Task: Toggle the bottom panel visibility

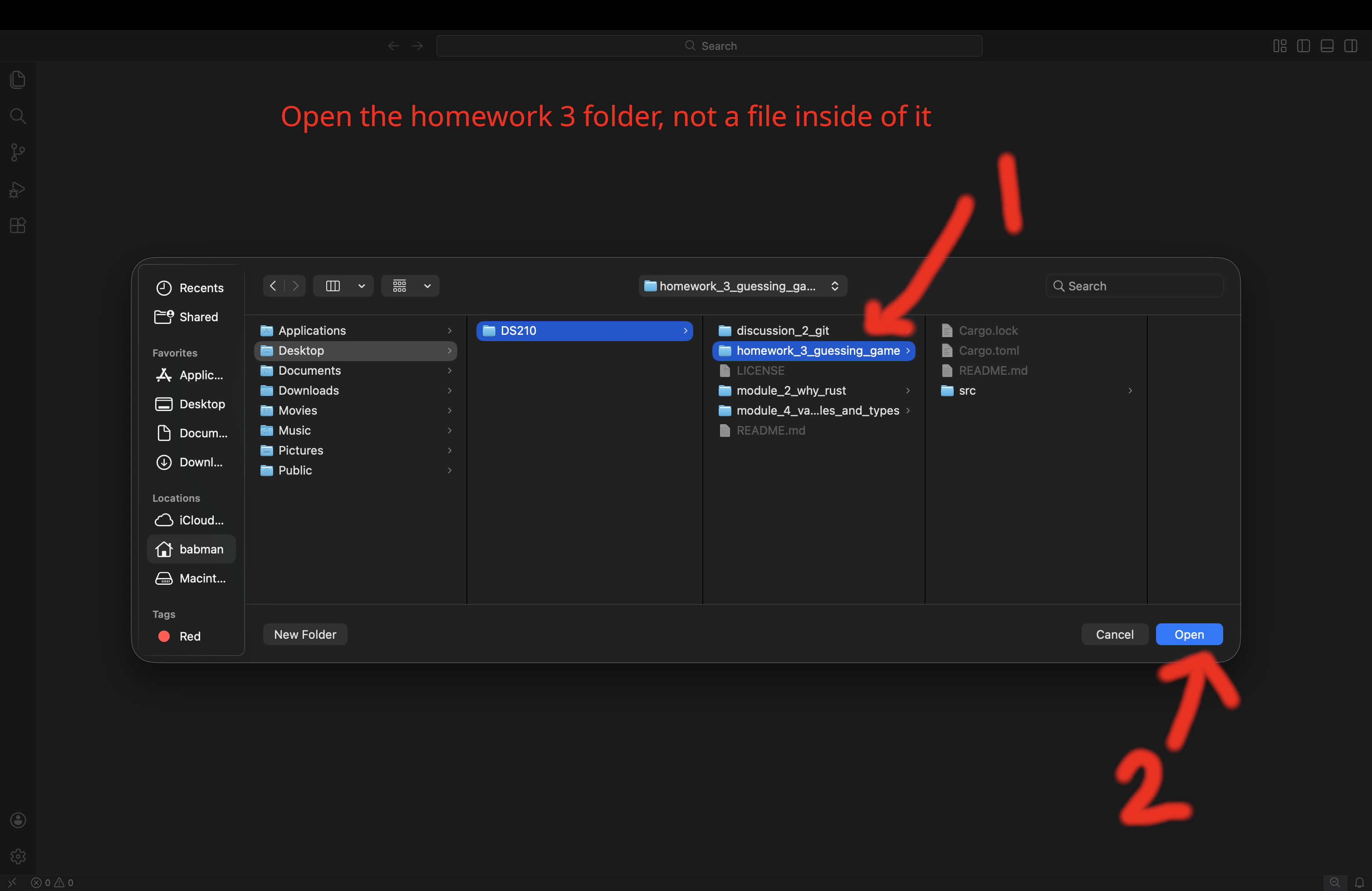Action: click(1327, 45)
